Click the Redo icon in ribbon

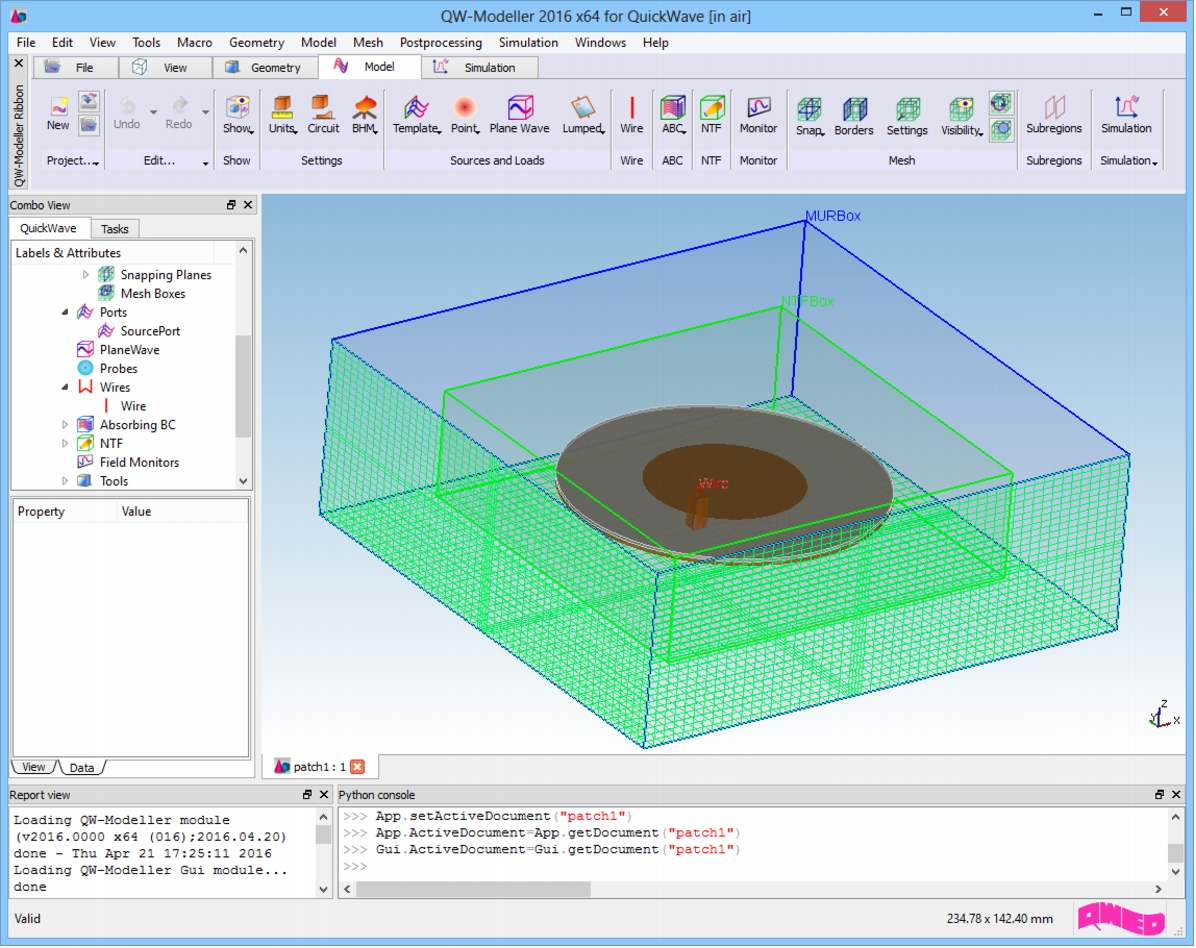point(179,106)
